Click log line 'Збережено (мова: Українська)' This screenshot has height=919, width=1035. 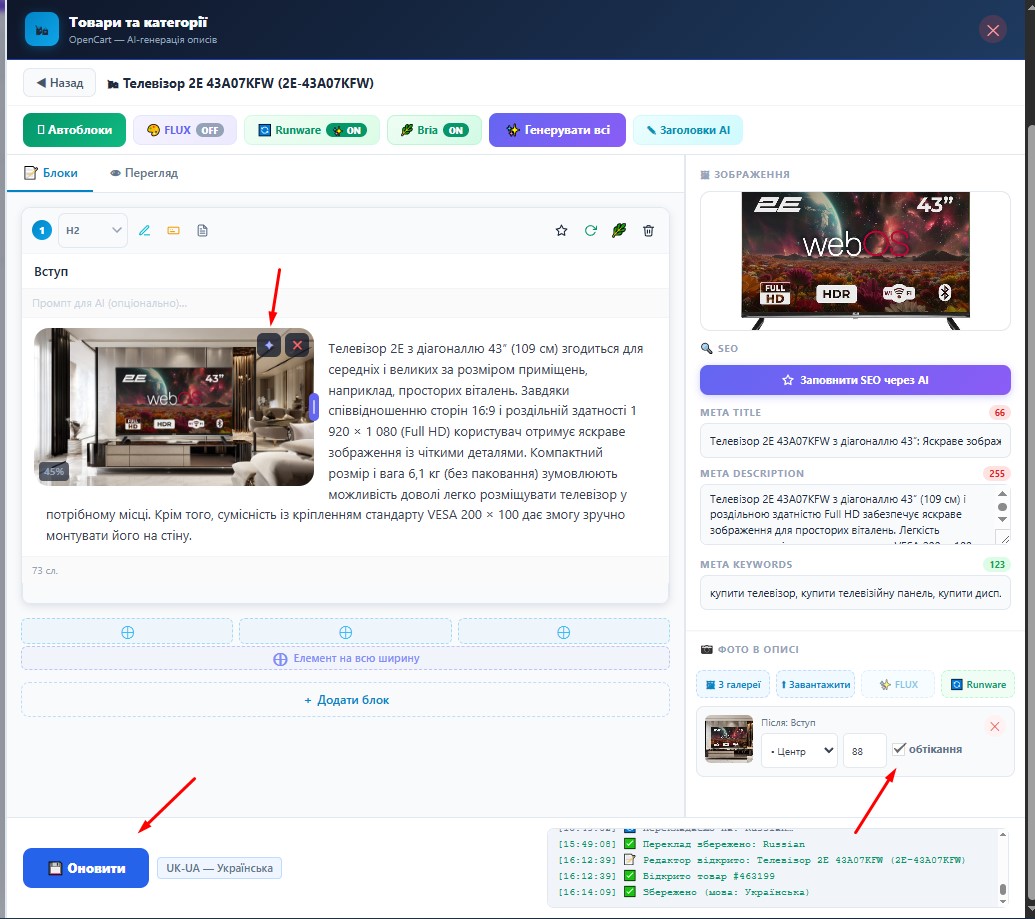click(683, 892)
